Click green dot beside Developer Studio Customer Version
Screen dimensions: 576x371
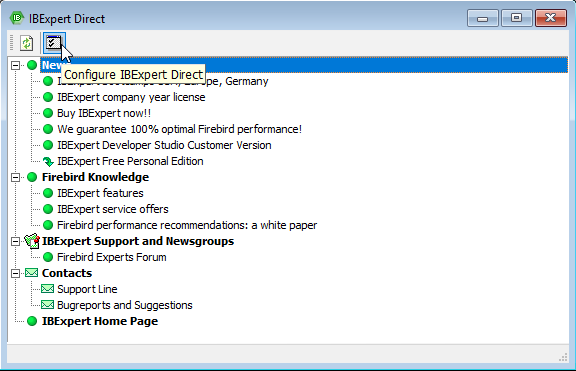click(48, 145)
